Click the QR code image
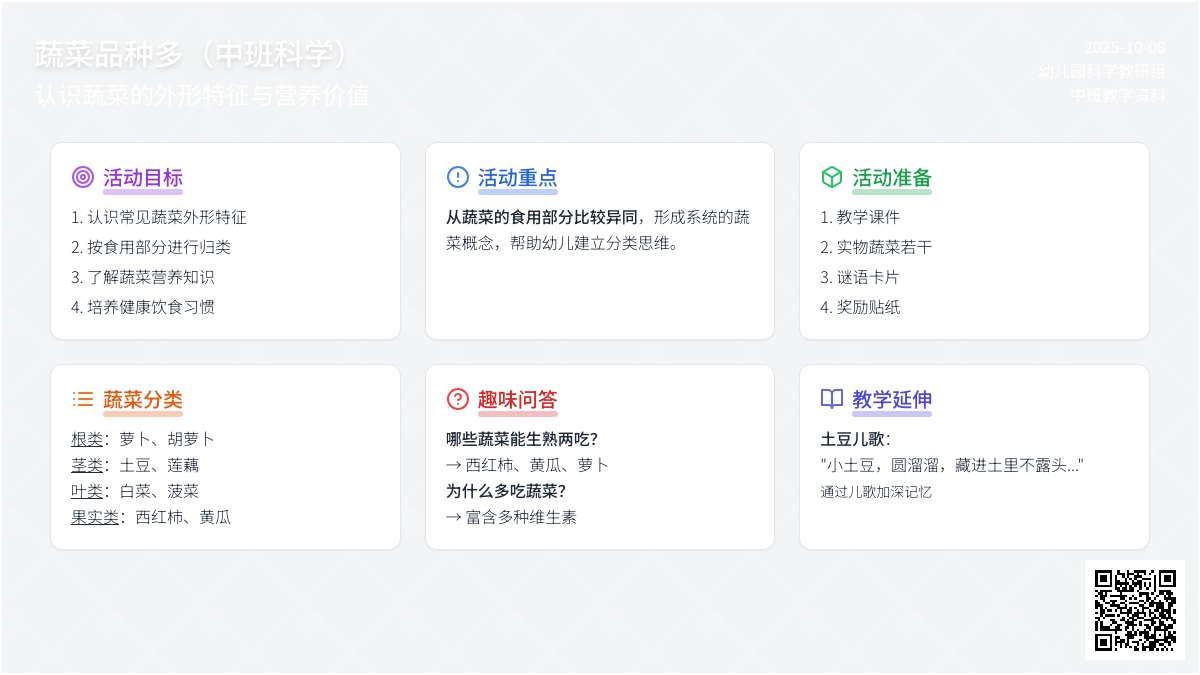This screenshot has width=1200, height=675. coord(1134,609)
